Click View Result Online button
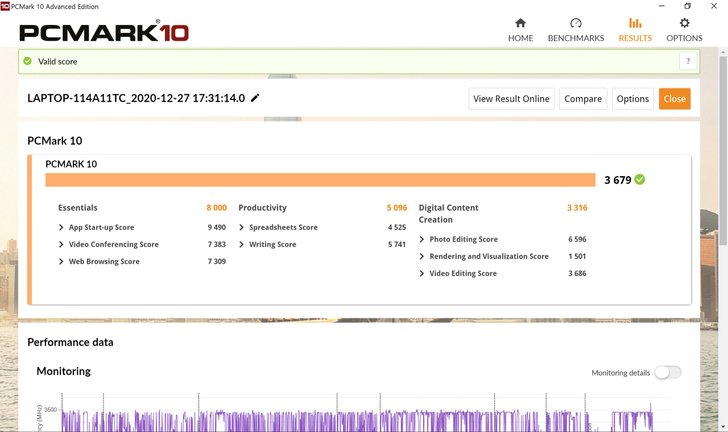 (511, 98)
